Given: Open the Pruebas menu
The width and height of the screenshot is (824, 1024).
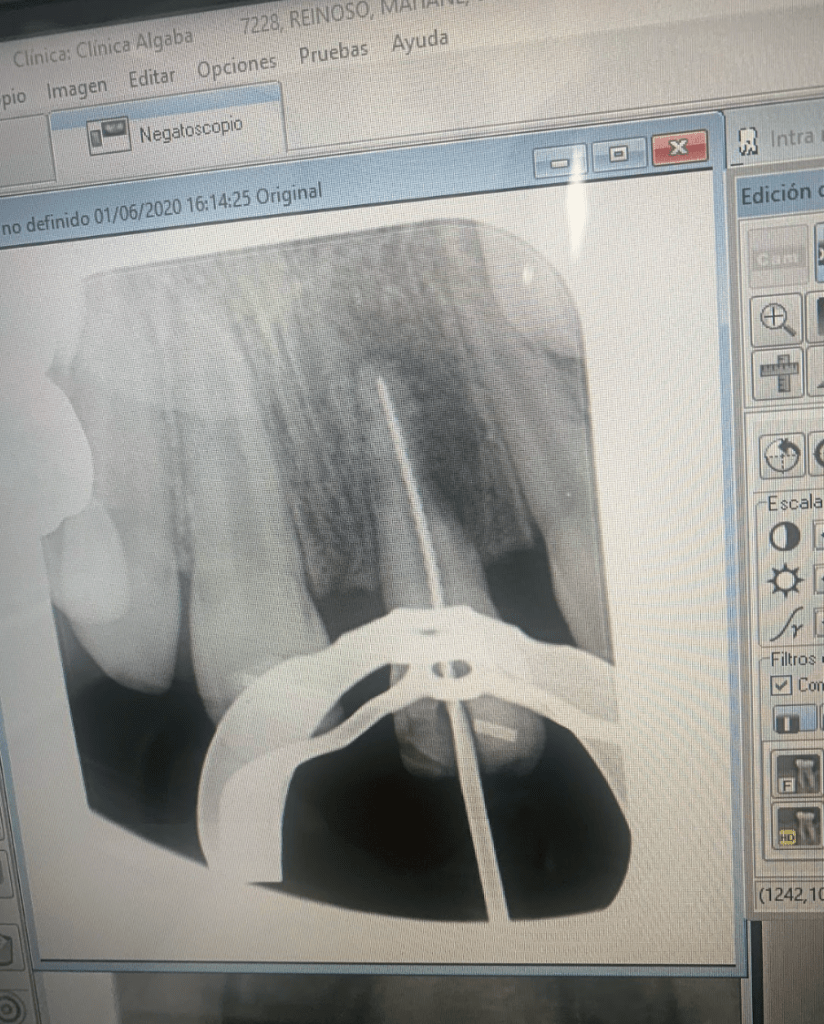Looking at the screenshot, I should pyautogui.click(x=333, y=53).
